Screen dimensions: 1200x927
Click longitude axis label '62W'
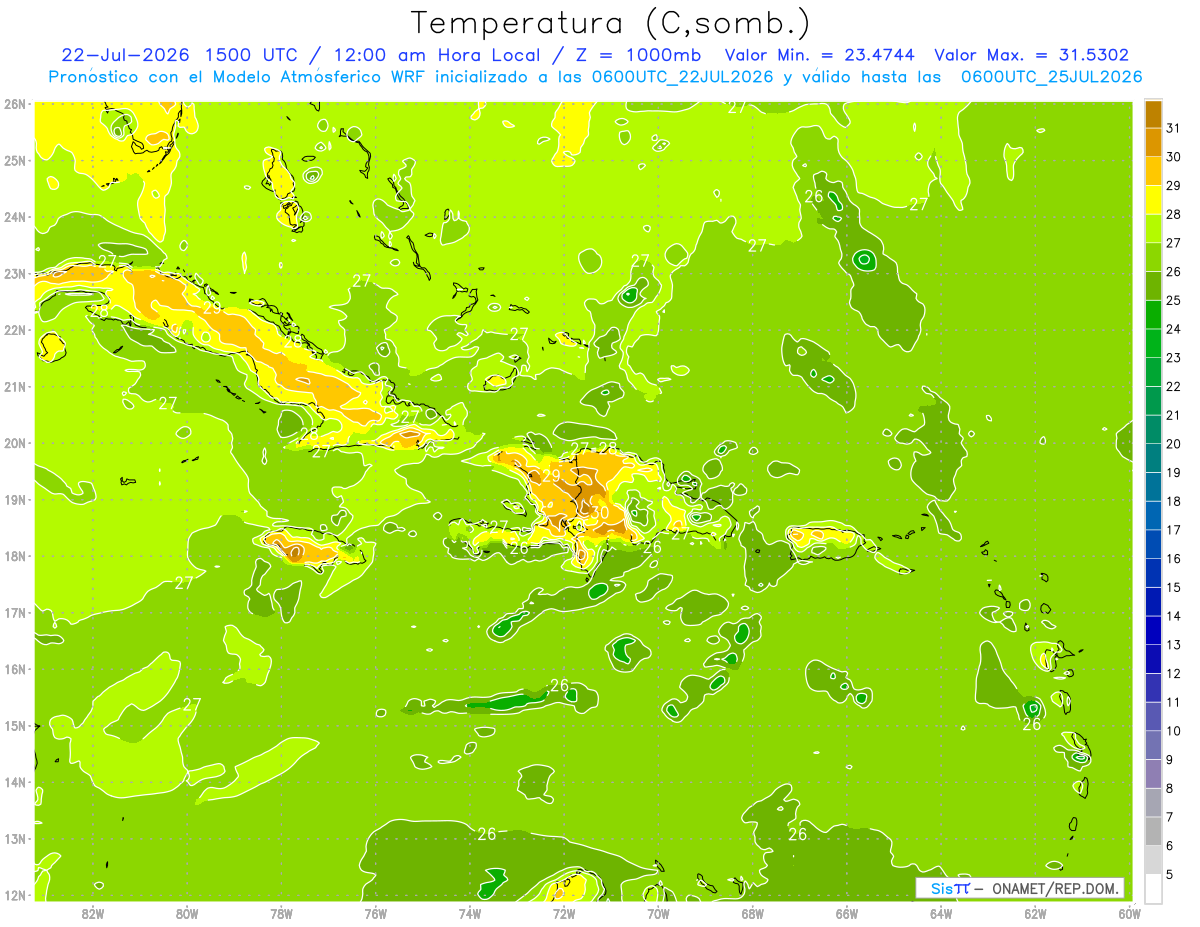pos(1035,913)
